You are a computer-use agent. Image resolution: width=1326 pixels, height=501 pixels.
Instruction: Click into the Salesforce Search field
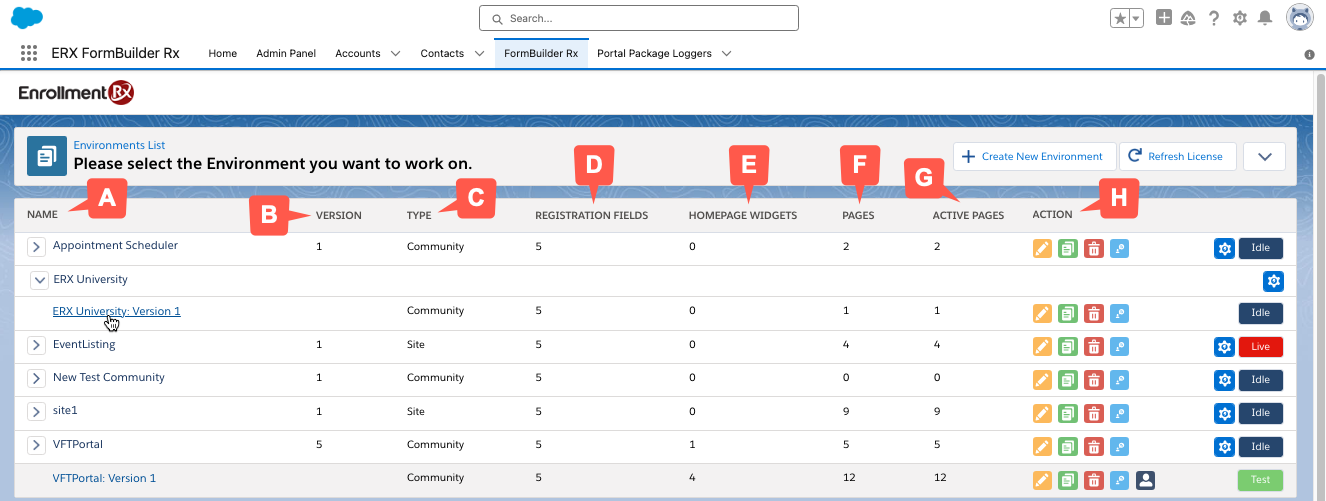(x=639, y=18)
